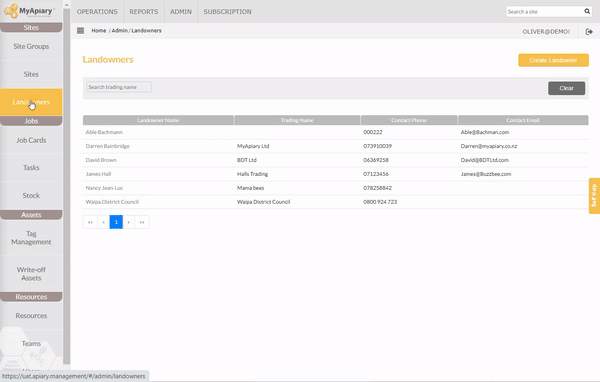Screen dimensions: 600x382
Task: Click the sidebar scroll up arrow
Action: 67,5
